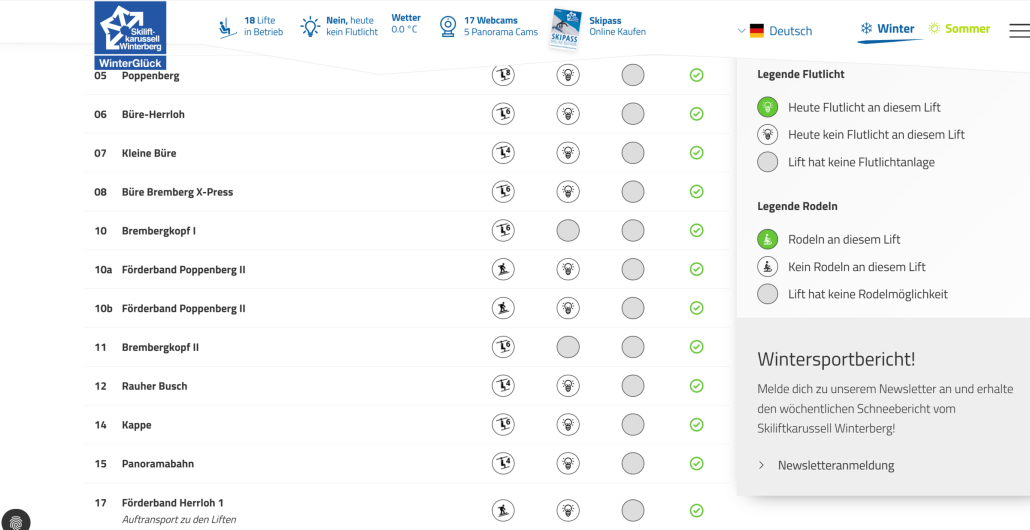Click green status checkmark for Panoramabahn
The image size is (1030, 530).
point(696,464)
